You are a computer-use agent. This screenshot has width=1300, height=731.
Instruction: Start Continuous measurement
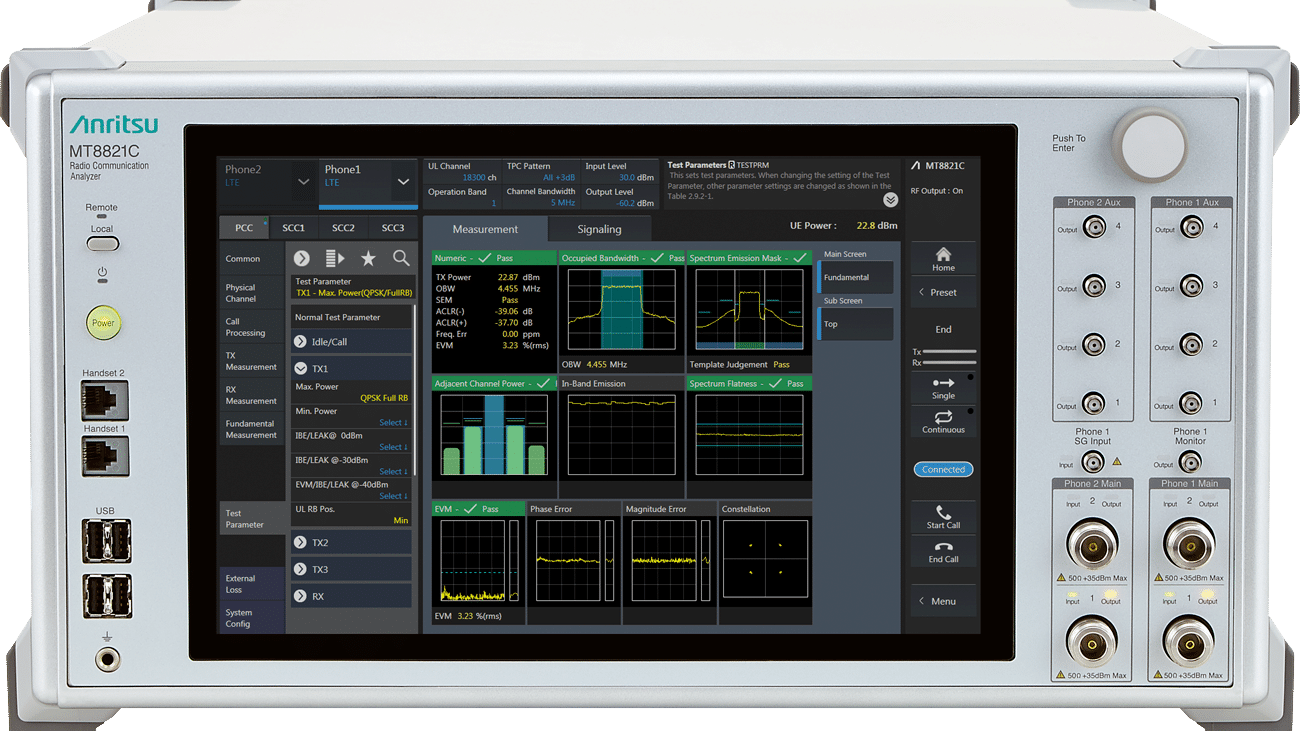click(x=943, y=422)
